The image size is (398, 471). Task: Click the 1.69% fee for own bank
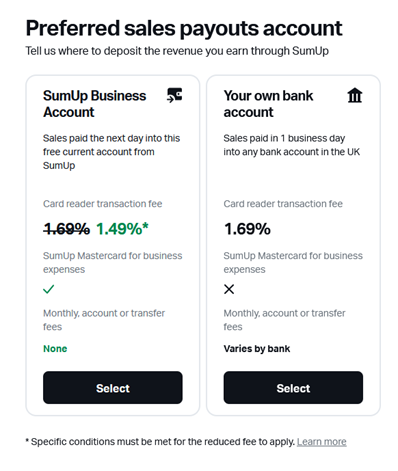tap(247, 229)
